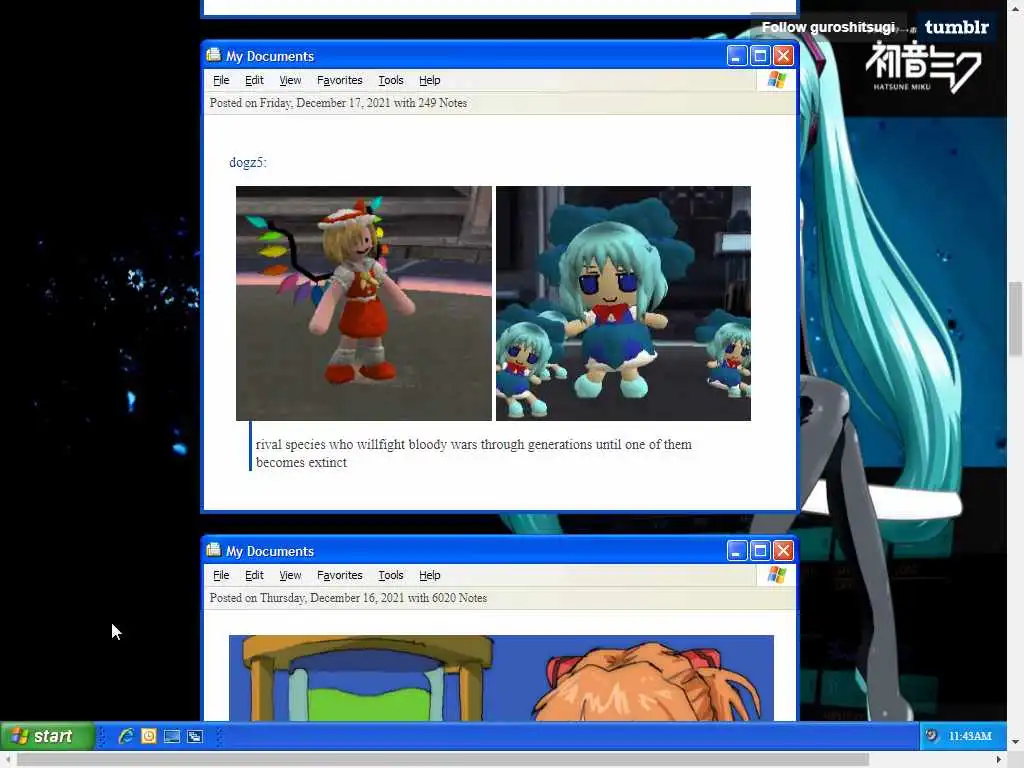Screen dimensions: 1024x768
Task: Close the December 17 My Documents window
Action: coord(784,56)
